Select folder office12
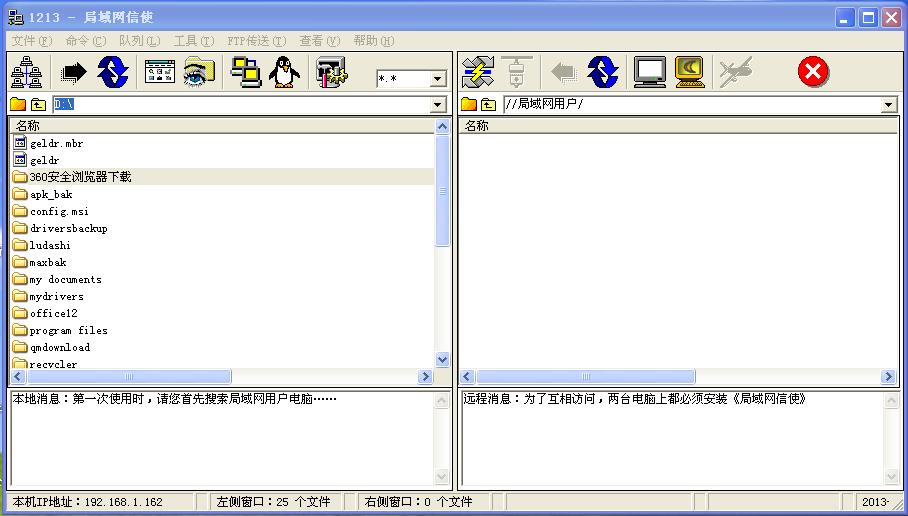 coord(53,313)
